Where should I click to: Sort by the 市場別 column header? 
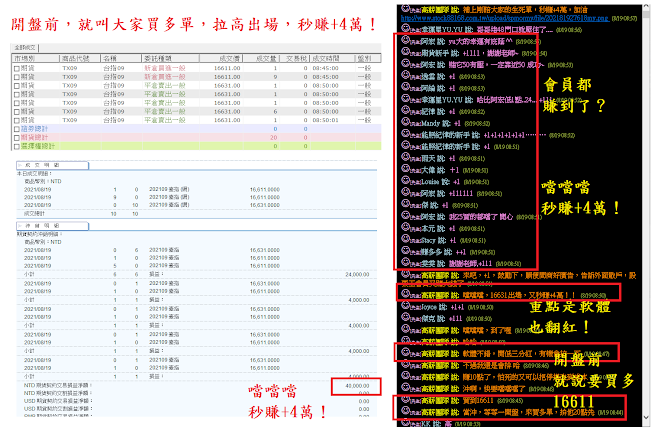[35, 58]
